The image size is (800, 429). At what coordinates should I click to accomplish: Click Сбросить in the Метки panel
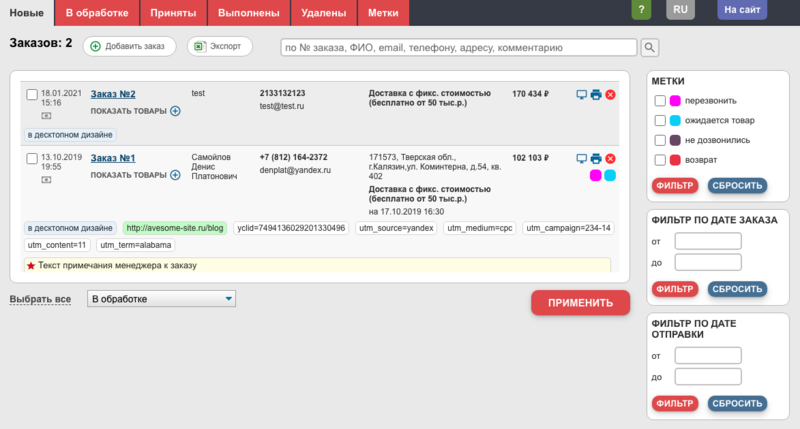tap(737, 186)
